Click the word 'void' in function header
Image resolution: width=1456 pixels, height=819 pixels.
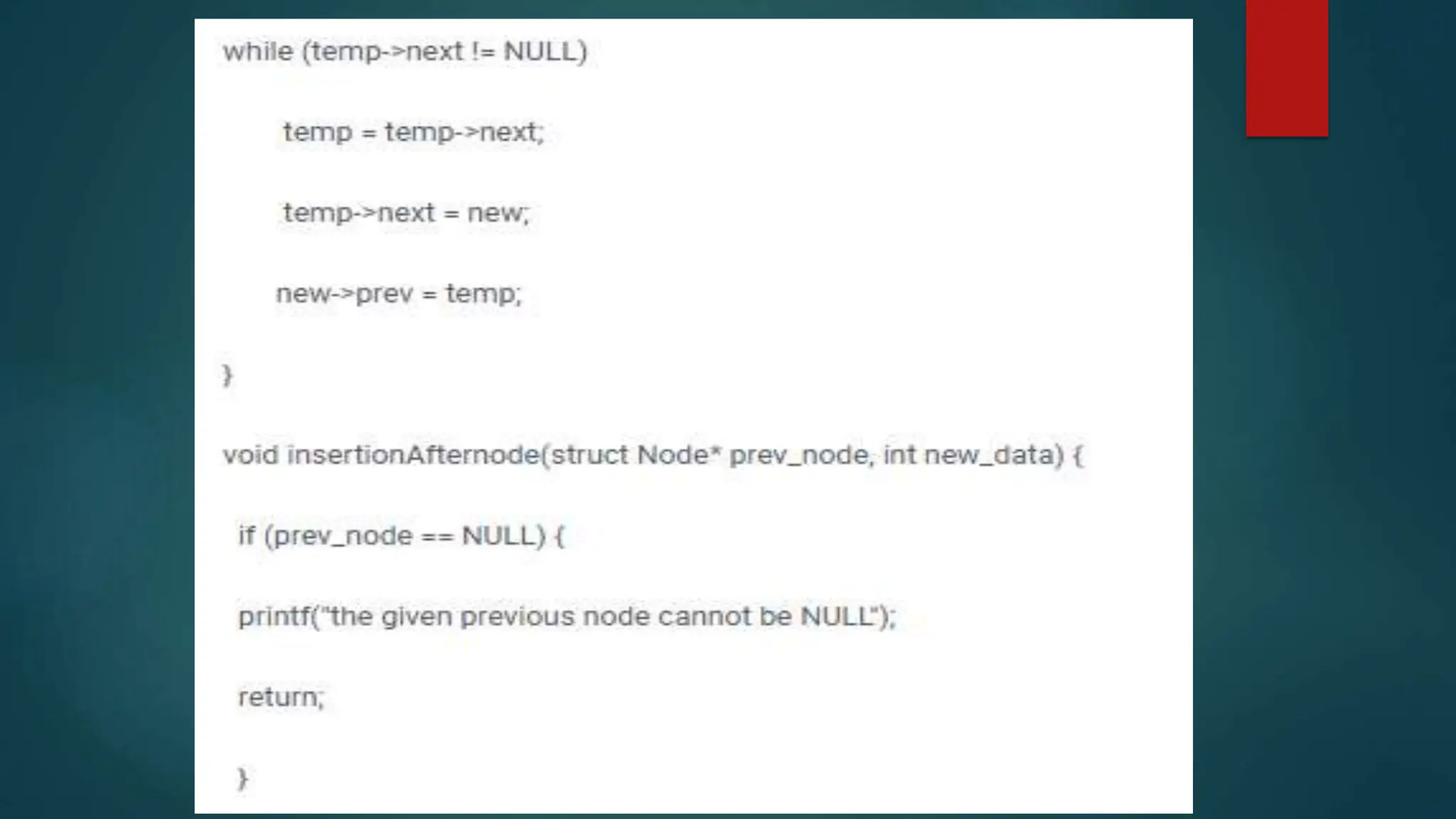250,455
